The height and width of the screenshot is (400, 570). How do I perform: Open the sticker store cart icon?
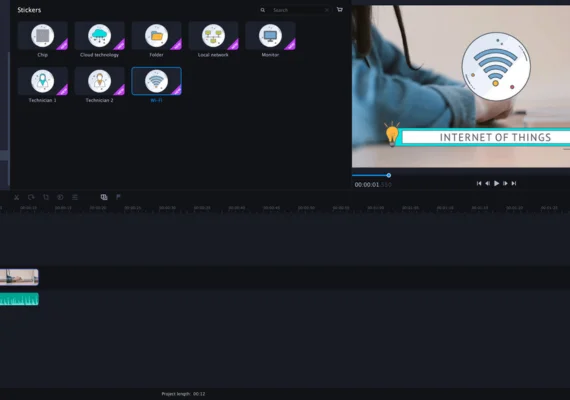340,9
